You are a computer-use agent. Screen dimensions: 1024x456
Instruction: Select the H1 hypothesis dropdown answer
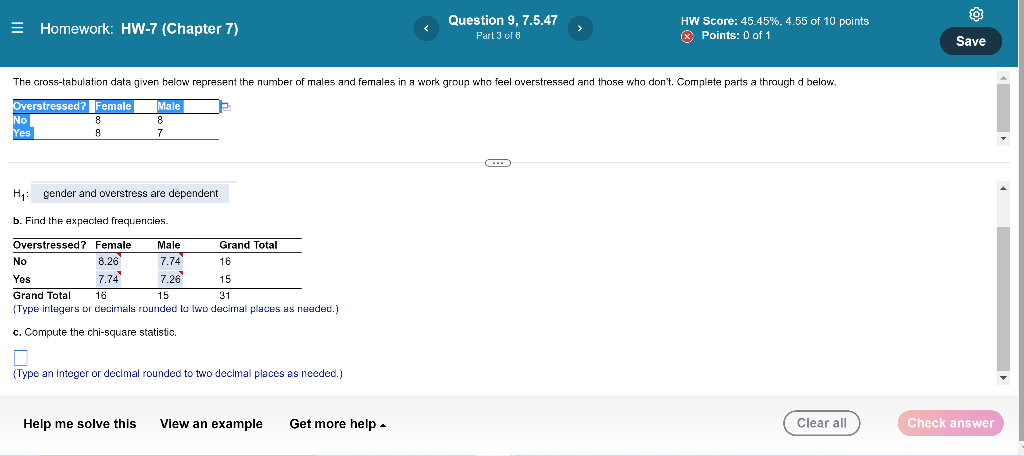(130, 193)
